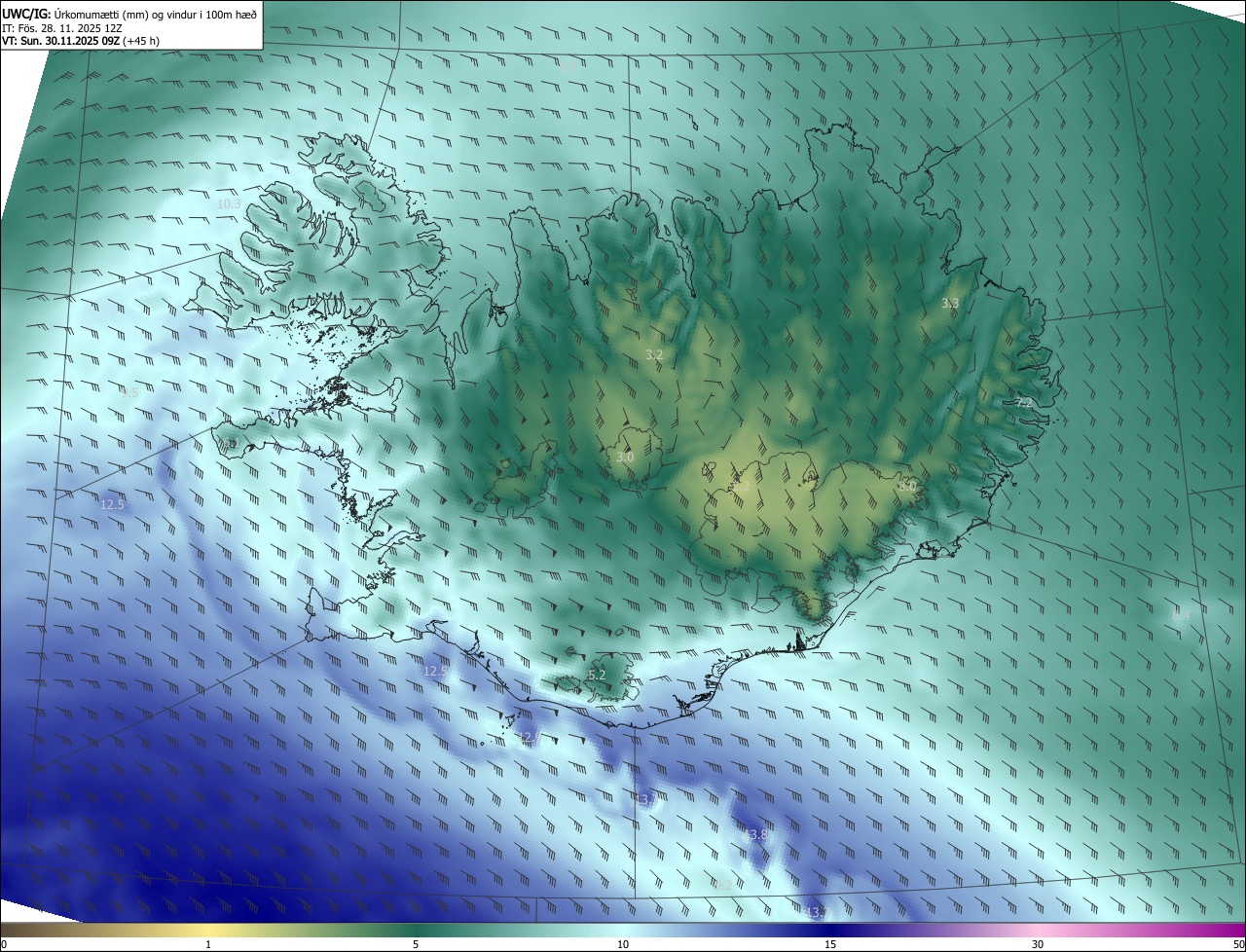Click the legend tick label '10'
Viewport: 1246px width, 952px height.
coord(623,944)
